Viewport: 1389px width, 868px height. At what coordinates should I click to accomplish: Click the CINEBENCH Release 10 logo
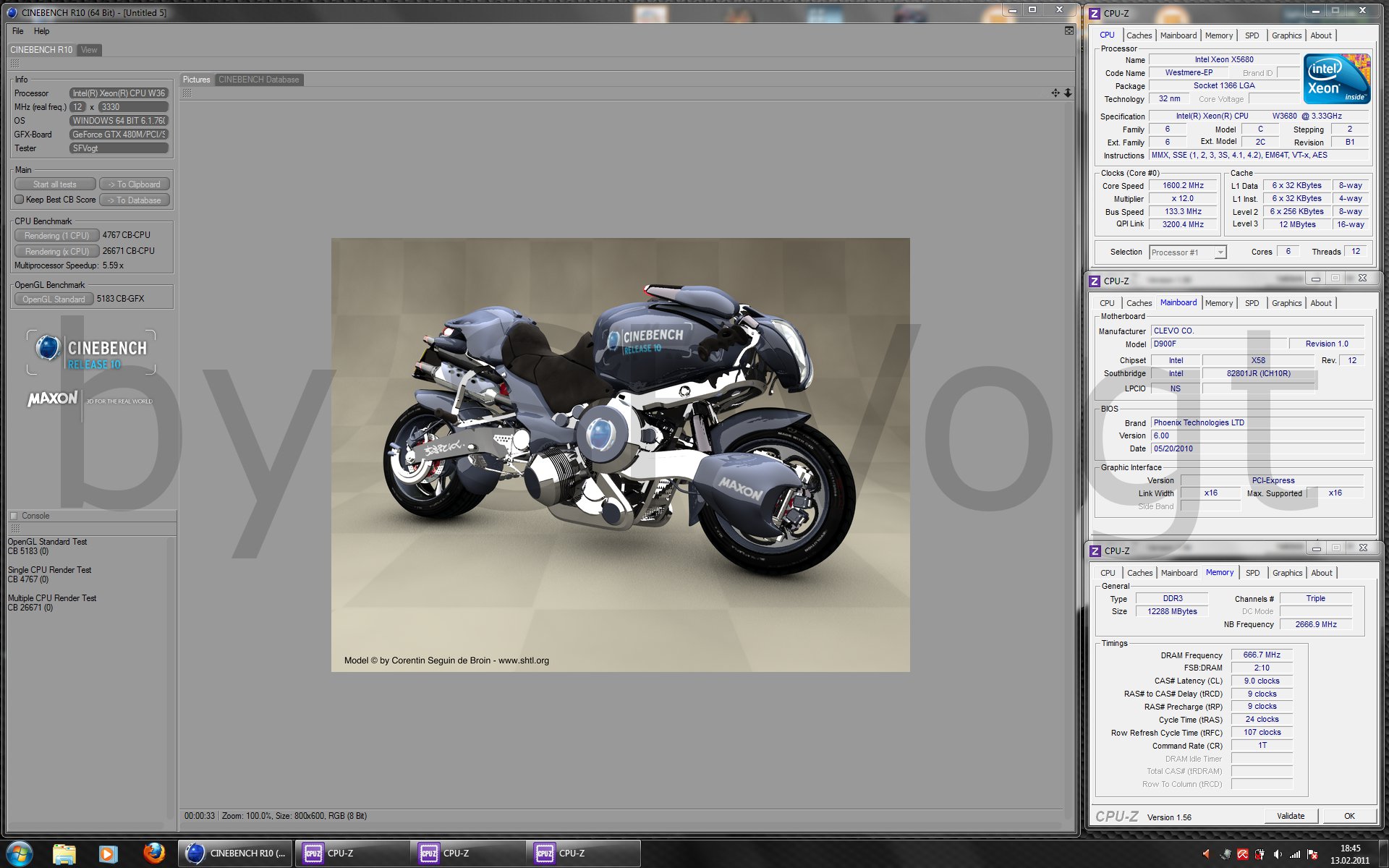tap(91, 352)
